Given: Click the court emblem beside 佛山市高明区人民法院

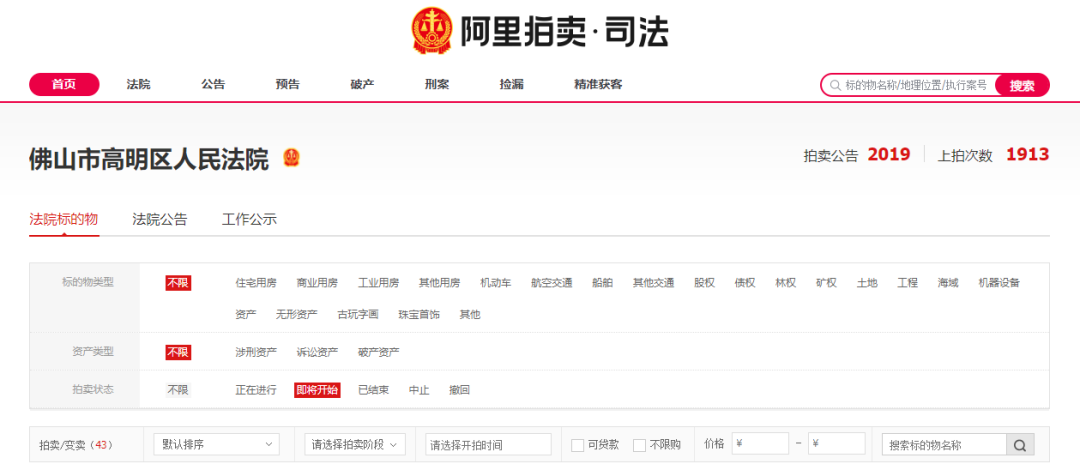Looking at the screenshot, I should (x=291, y=158).
